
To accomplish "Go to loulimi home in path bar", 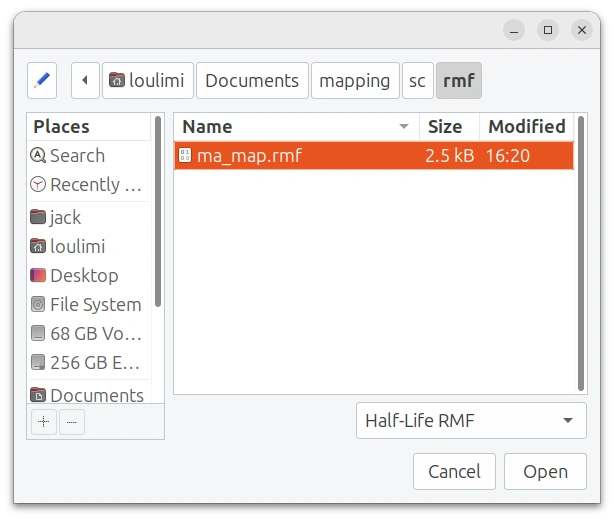I will [x=148, y=81].
